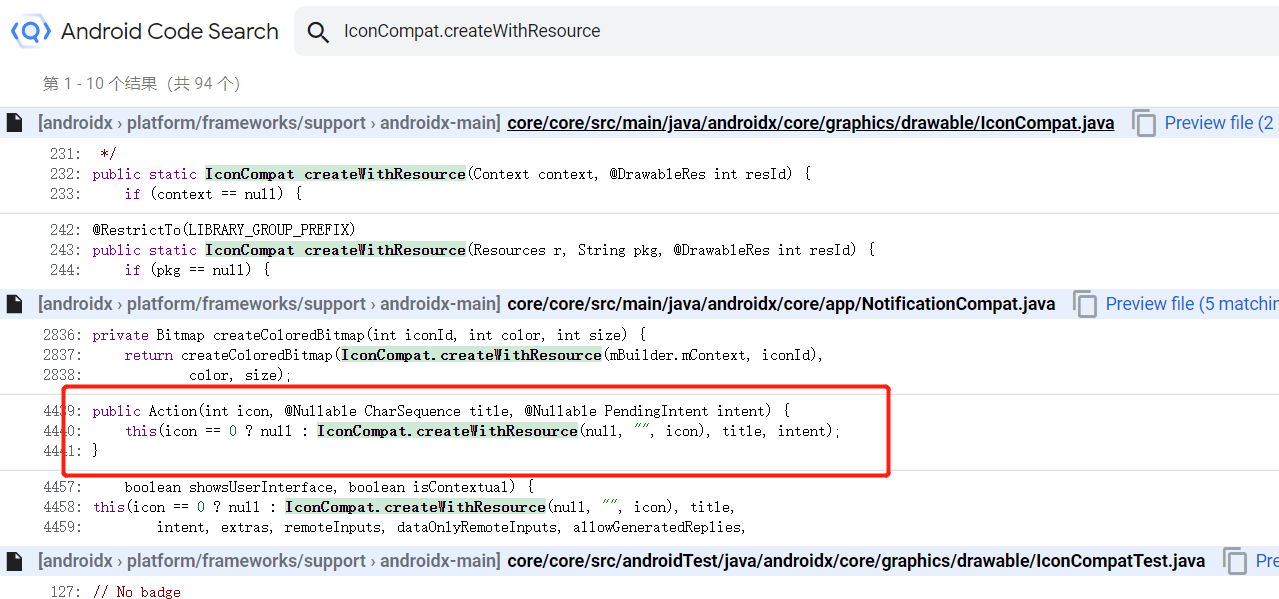1279x599 pixels.
Task: Click the preview copy icon for NotificationCompat.java
Action: (x=1085, y=304)
